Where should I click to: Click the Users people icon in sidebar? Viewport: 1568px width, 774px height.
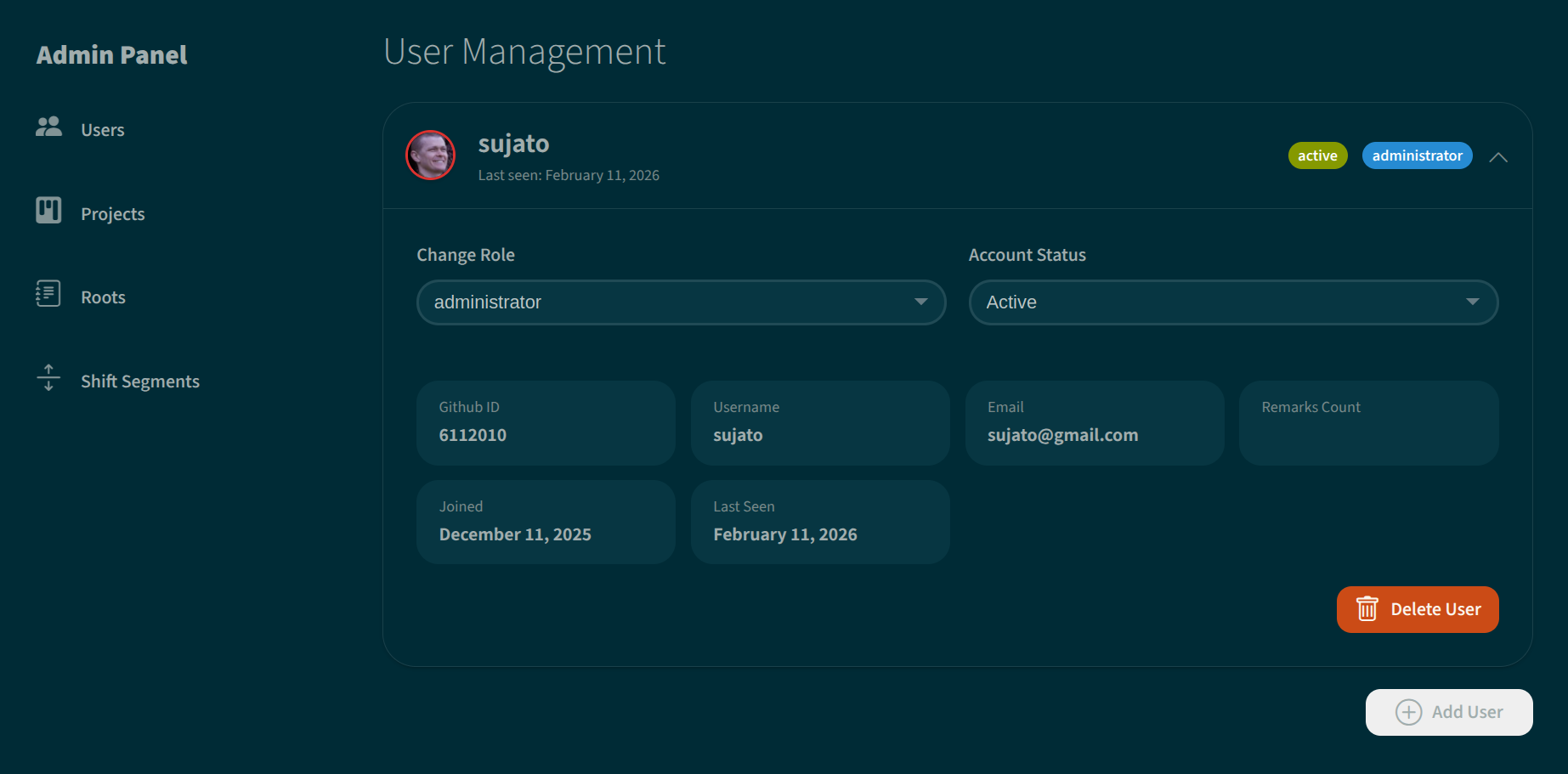click(48, 127)
